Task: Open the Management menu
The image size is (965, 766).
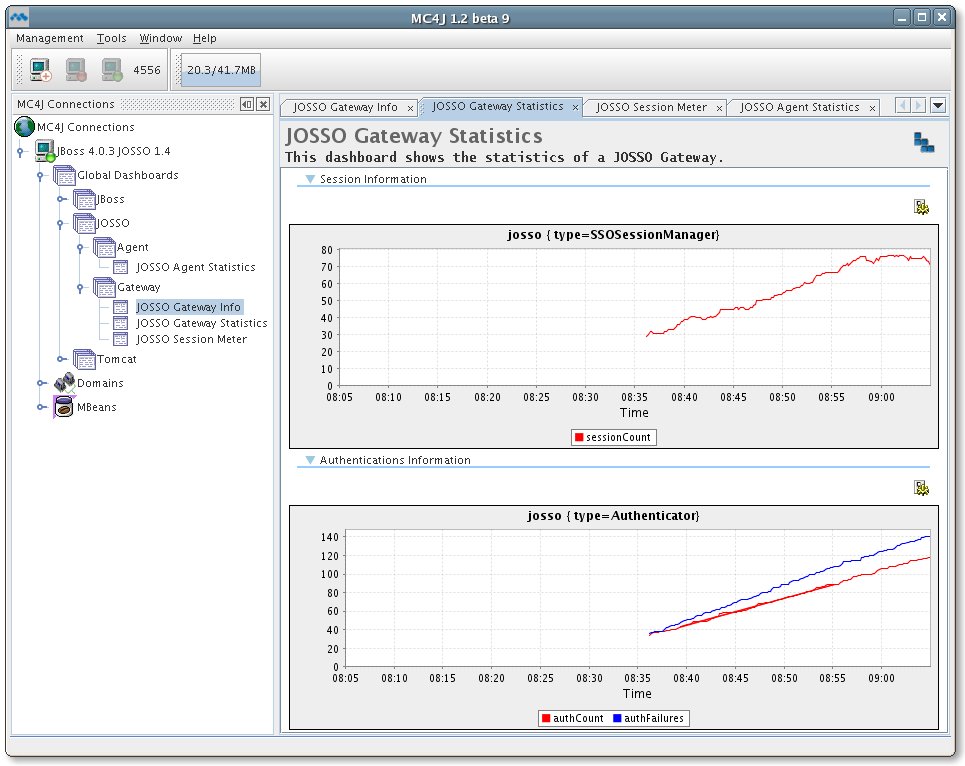Action: [x=50, y=38]
